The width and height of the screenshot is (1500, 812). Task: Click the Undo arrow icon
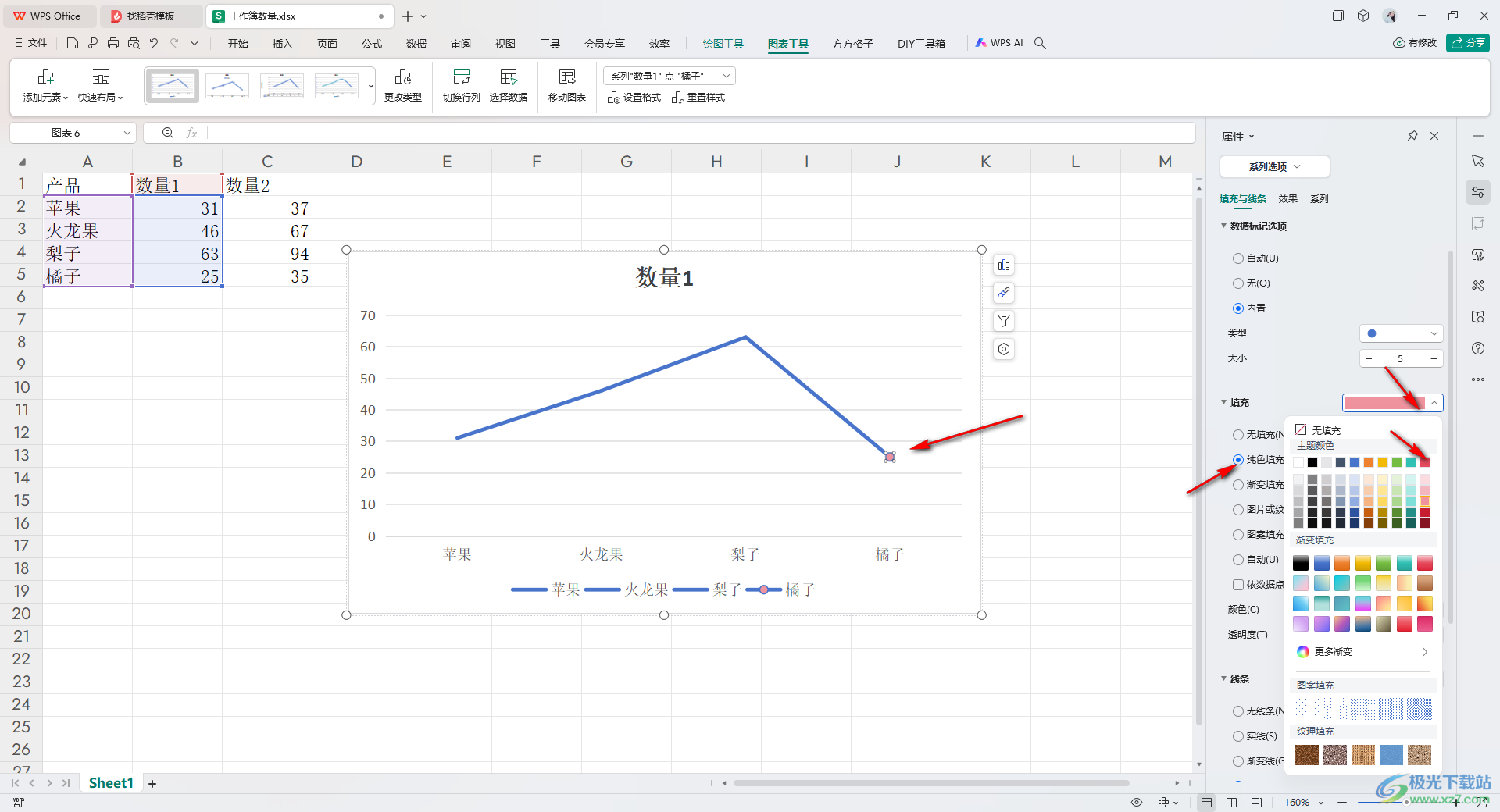tap(154, 43)
